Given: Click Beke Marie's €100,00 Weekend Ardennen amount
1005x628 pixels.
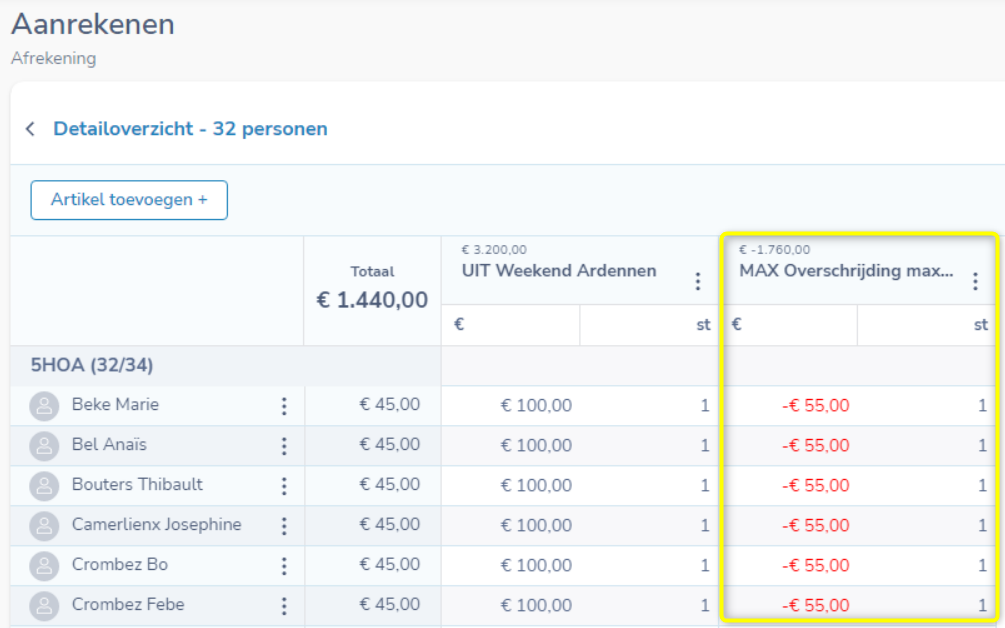Looking at the screenshot, I should click(x=536, y=406).
